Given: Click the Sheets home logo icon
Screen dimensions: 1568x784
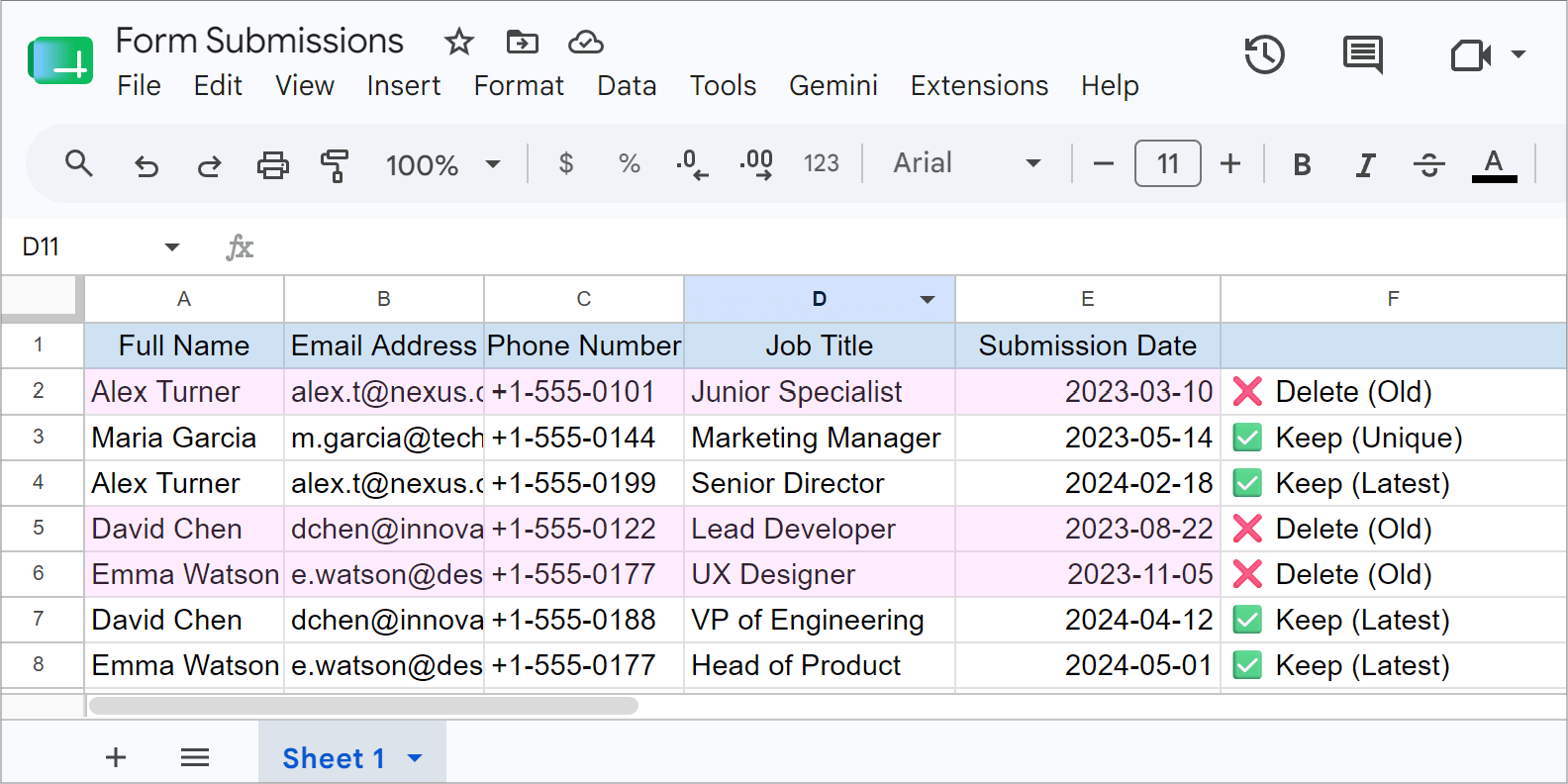Looking at the screenshot, I should tap(60, 60).
